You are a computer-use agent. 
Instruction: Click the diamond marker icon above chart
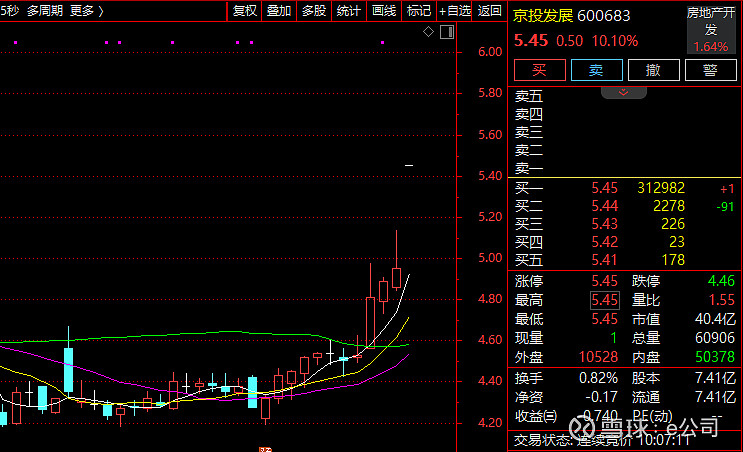coord(429,32)
